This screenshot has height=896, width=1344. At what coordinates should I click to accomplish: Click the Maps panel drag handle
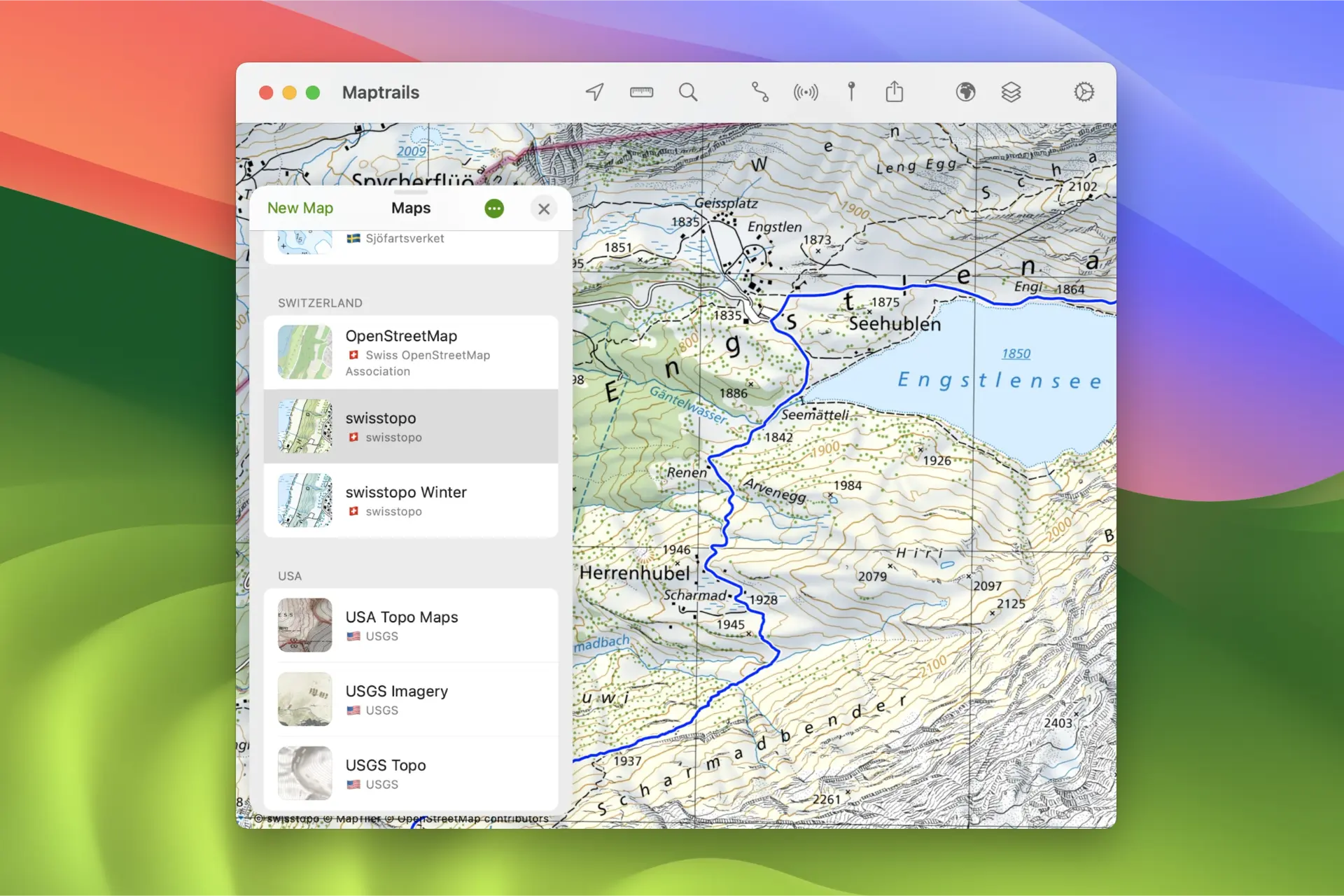pos(411,192)
